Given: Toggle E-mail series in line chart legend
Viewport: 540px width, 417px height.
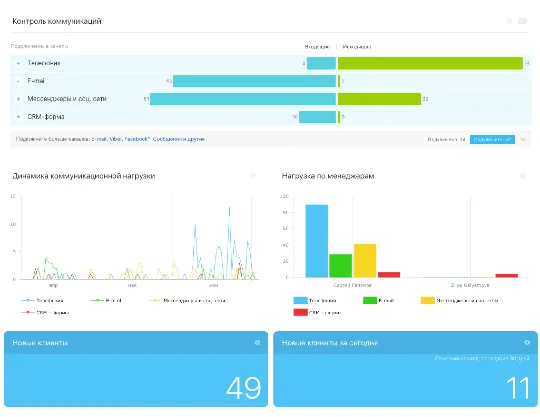Looking at the screenshot, I should coord(106,301).
